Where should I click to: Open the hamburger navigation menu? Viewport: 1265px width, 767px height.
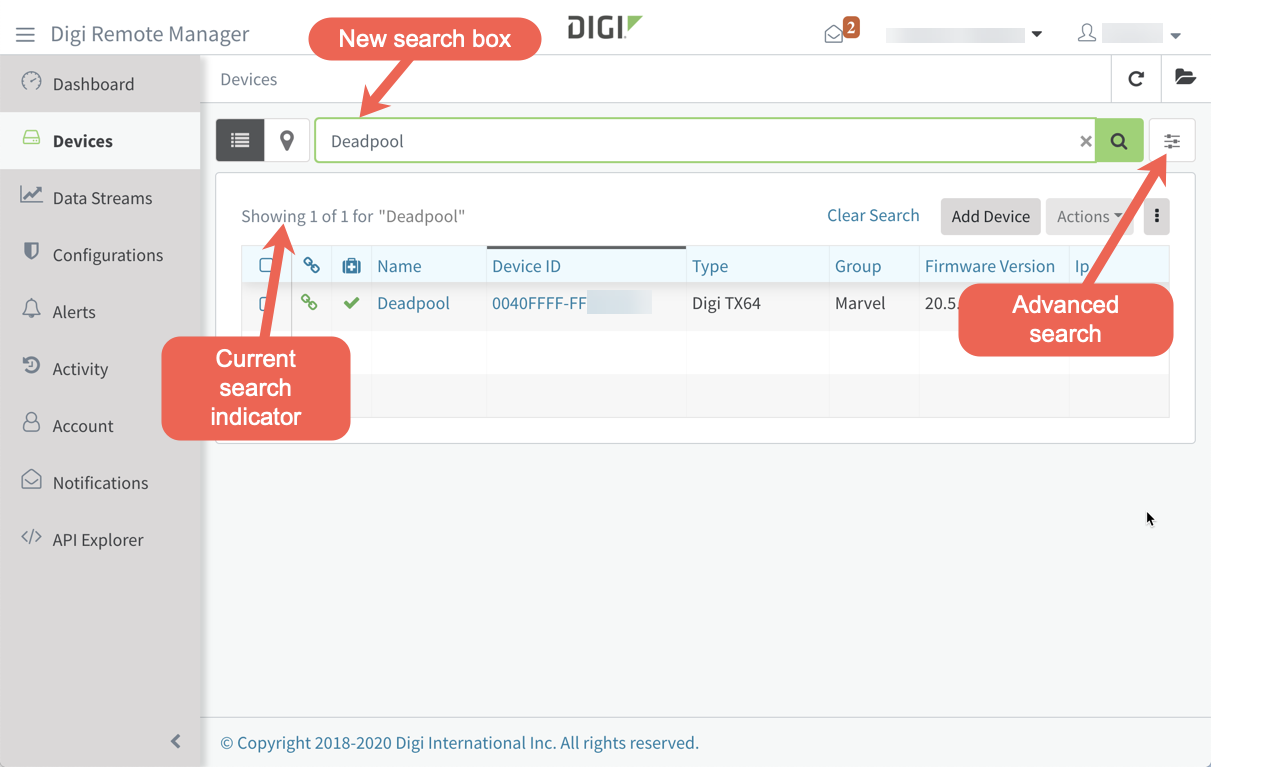[x=25, y=35]
